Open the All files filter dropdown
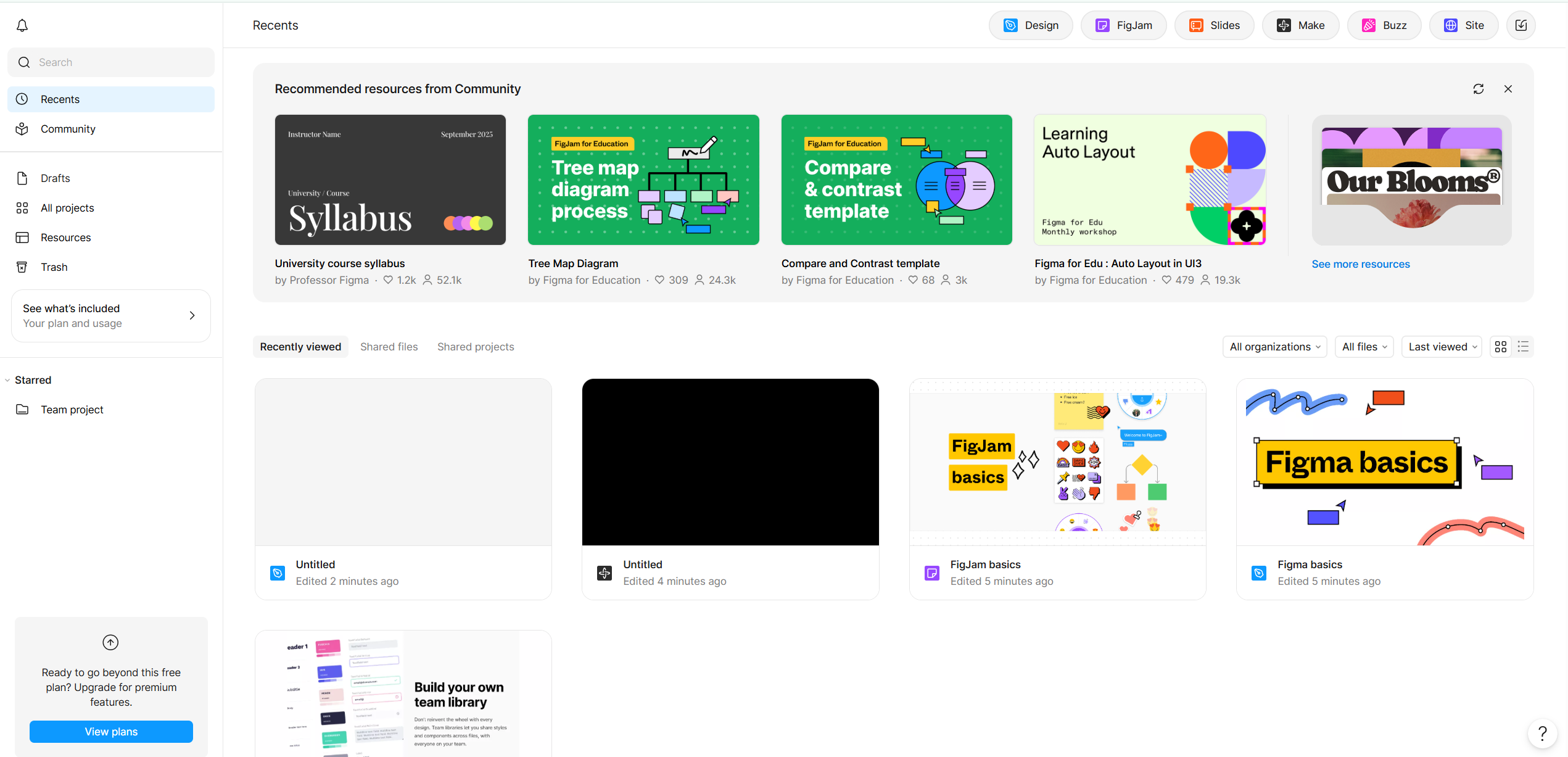This screenshot has width=1568, height=757. click(1364, 347)
